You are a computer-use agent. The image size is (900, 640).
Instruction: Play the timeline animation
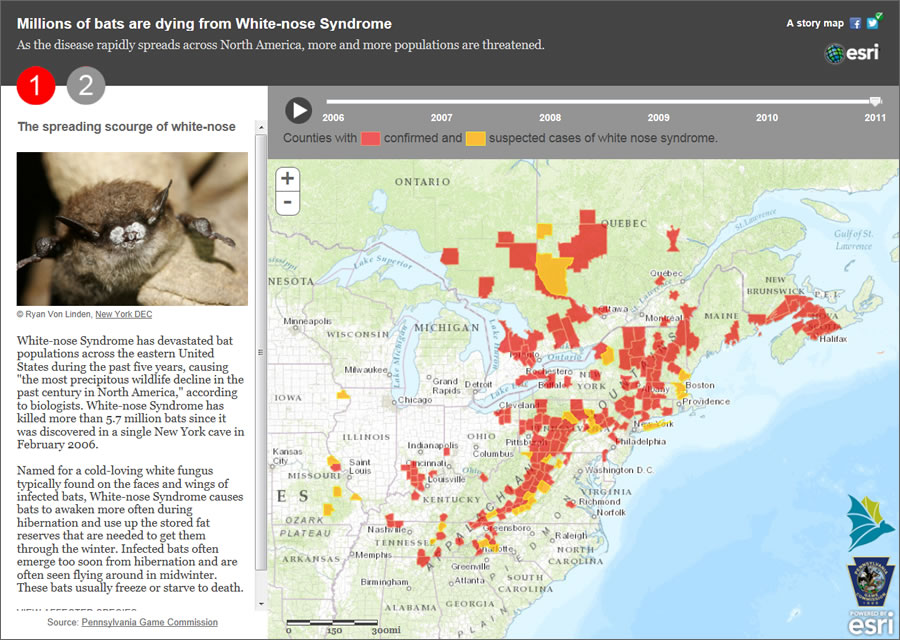pyautogui.click(x=298, y=110)
